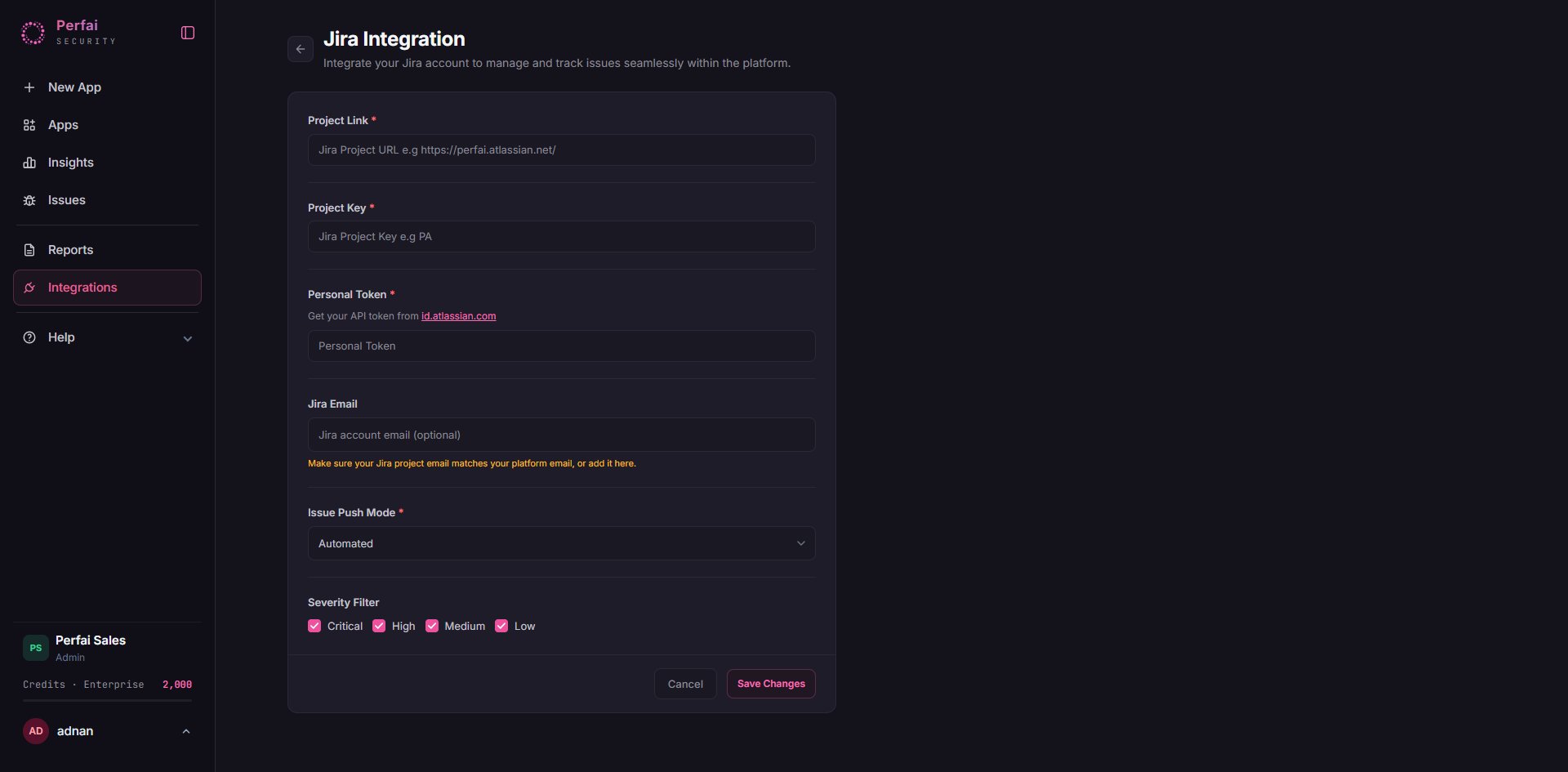This screenshot has width=1568, height=772.
Task: Open the Apps menu item
Action: (x=107, y=125)
